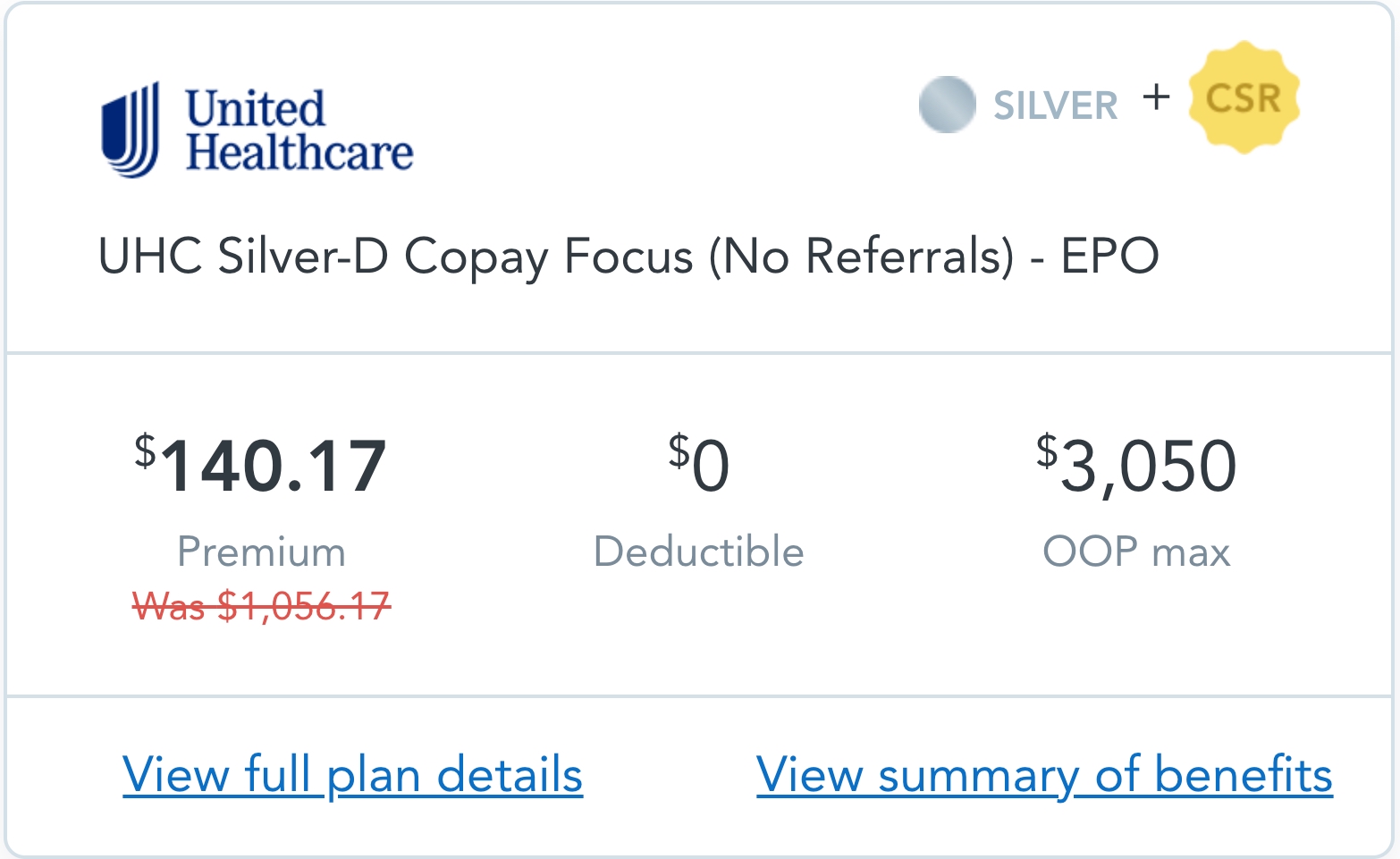
Task: Click the $3,050 out-of-pocket amount
Action: [1136, 465]
